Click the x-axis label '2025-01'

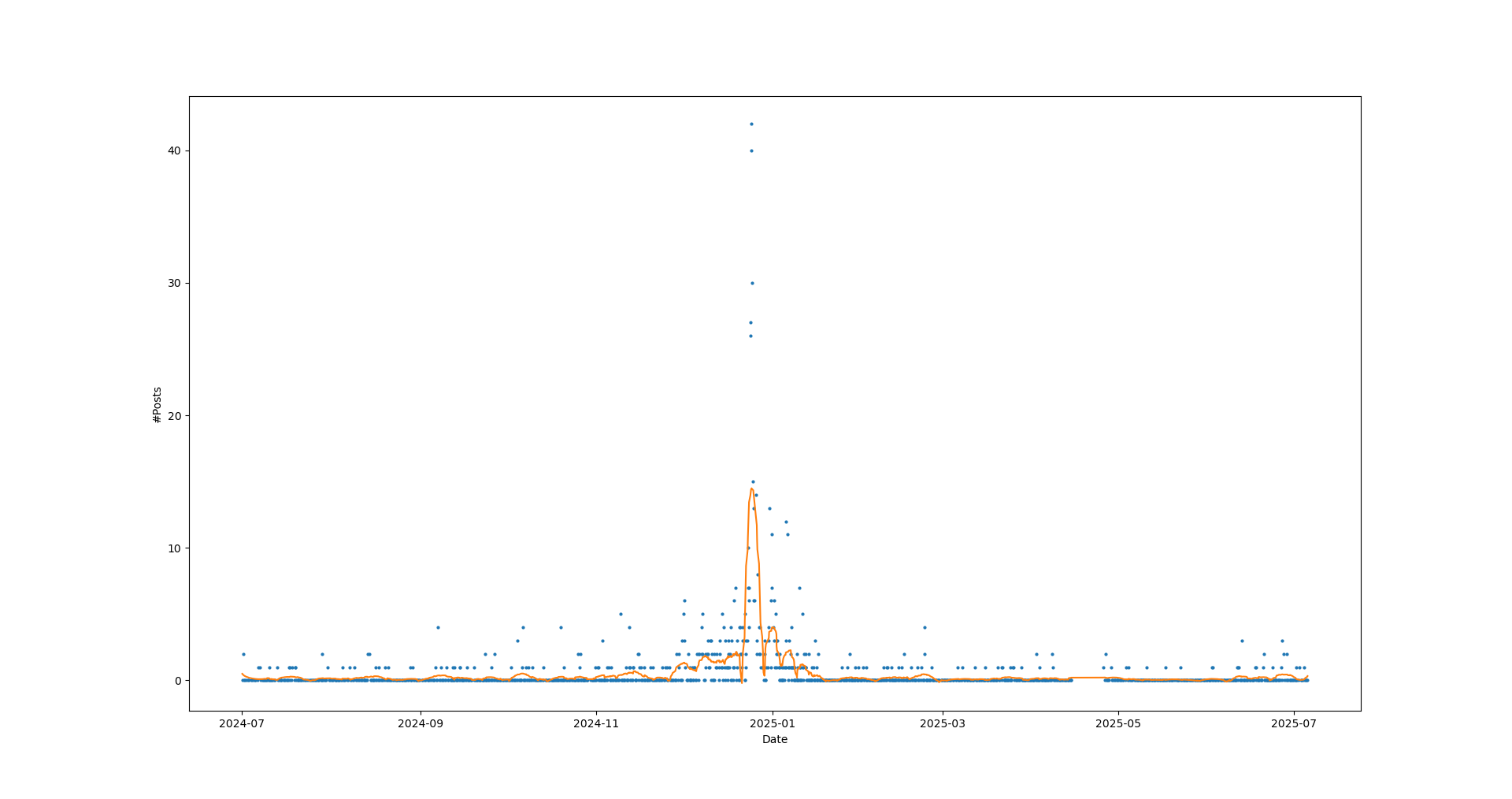pos(773,723)
